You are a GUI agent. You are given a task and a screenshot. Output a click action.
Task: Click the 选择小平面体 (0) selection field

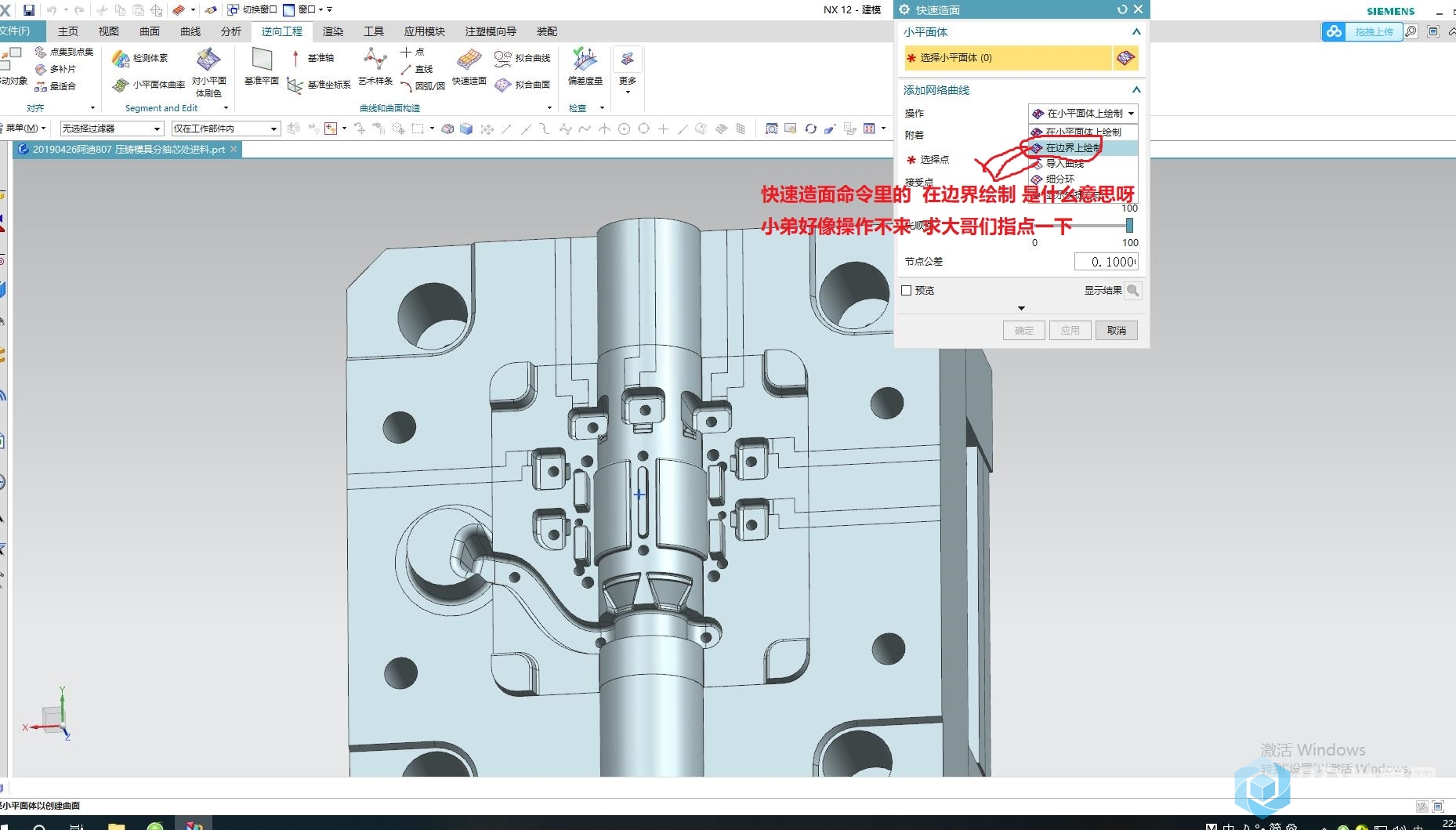pyautogui.click(x=1007, y=58)
